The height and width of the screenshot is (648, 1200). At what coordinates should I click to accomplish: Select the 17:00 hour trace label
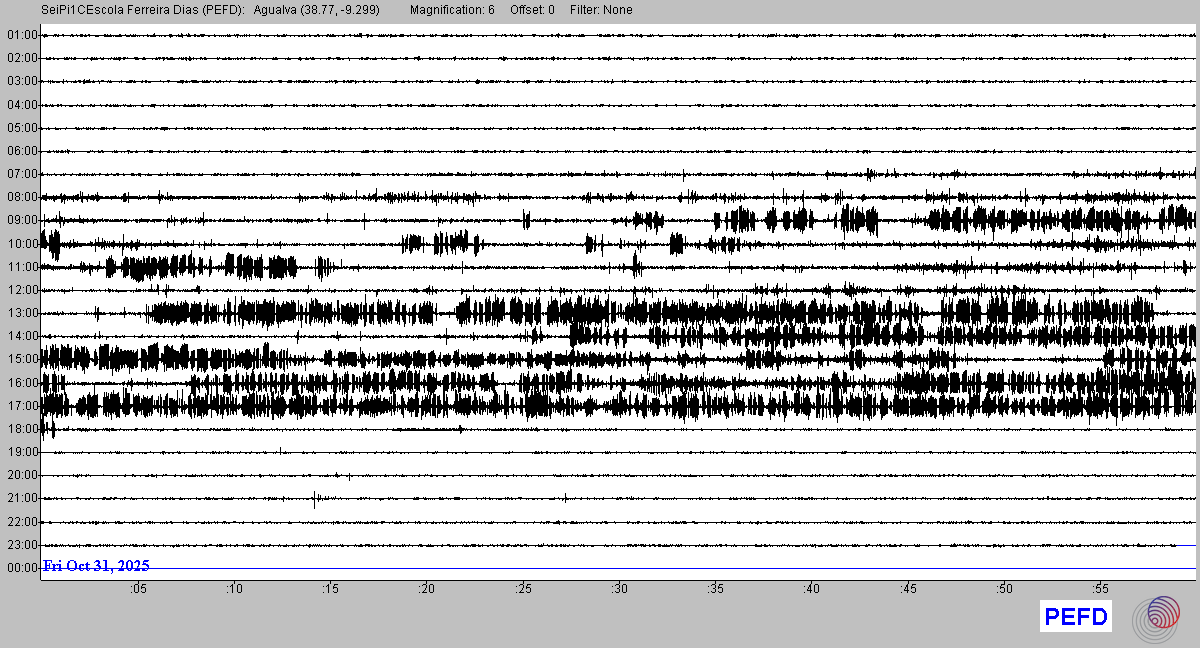click(22, 406)
